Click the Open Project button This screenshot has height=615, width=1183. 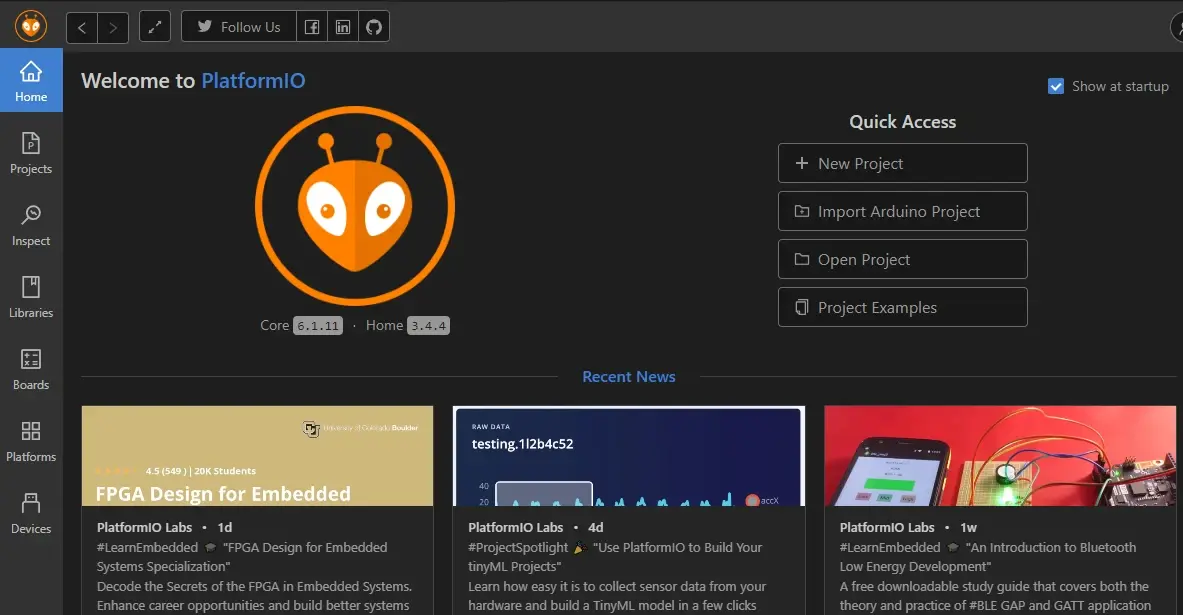(x=902, y=259)
